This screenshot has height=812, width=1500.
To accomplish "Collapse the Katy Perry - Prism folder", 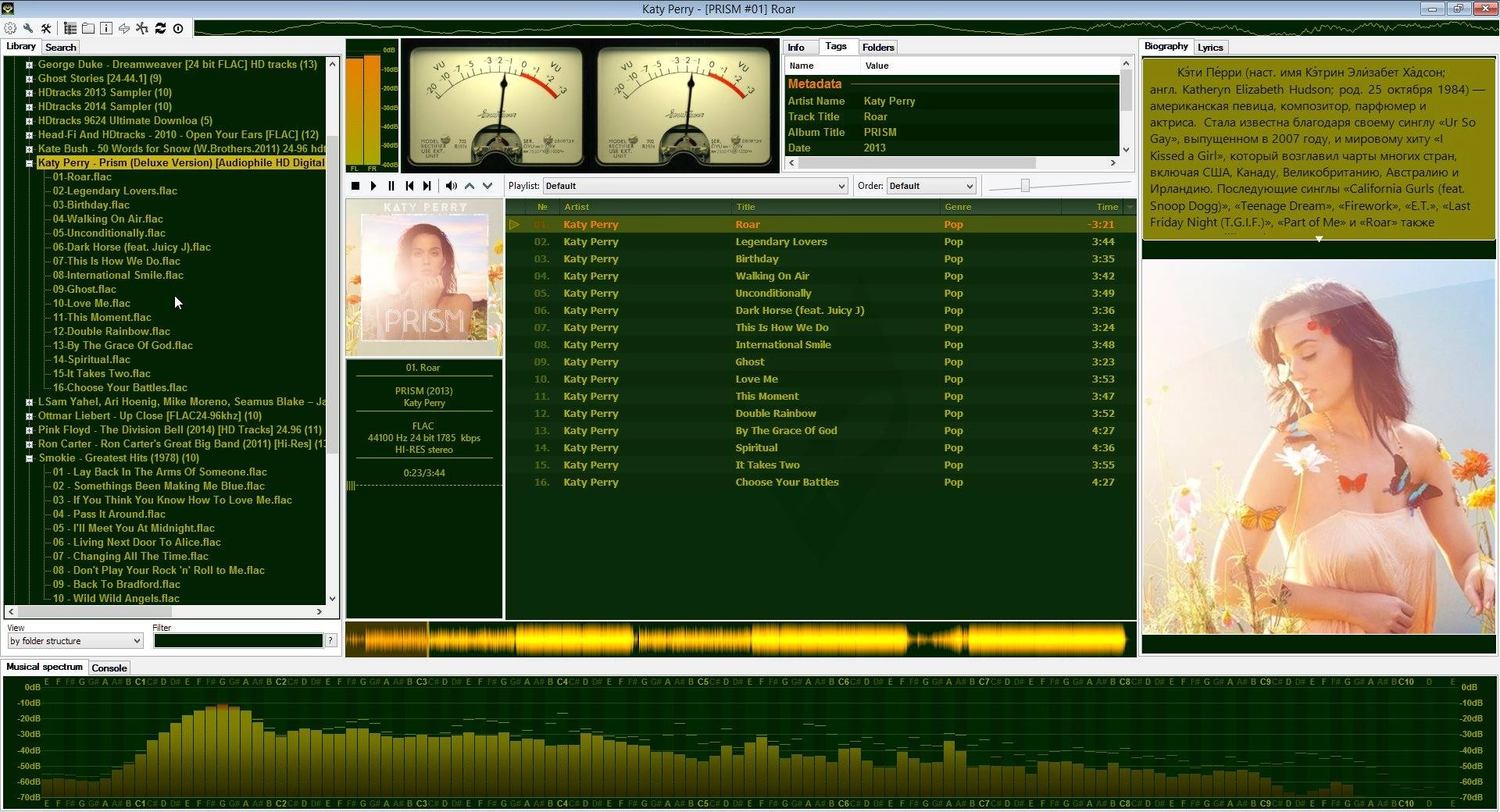I will [x=29, y=163].
